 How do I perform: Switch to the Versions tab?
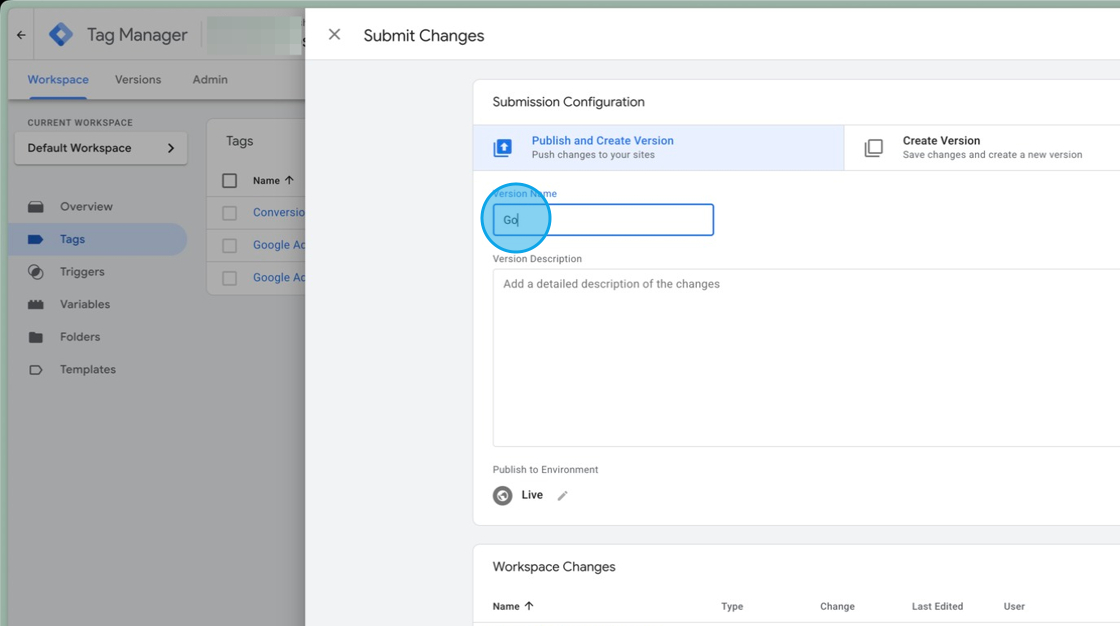pyautogui.click(x=138, y=79)
